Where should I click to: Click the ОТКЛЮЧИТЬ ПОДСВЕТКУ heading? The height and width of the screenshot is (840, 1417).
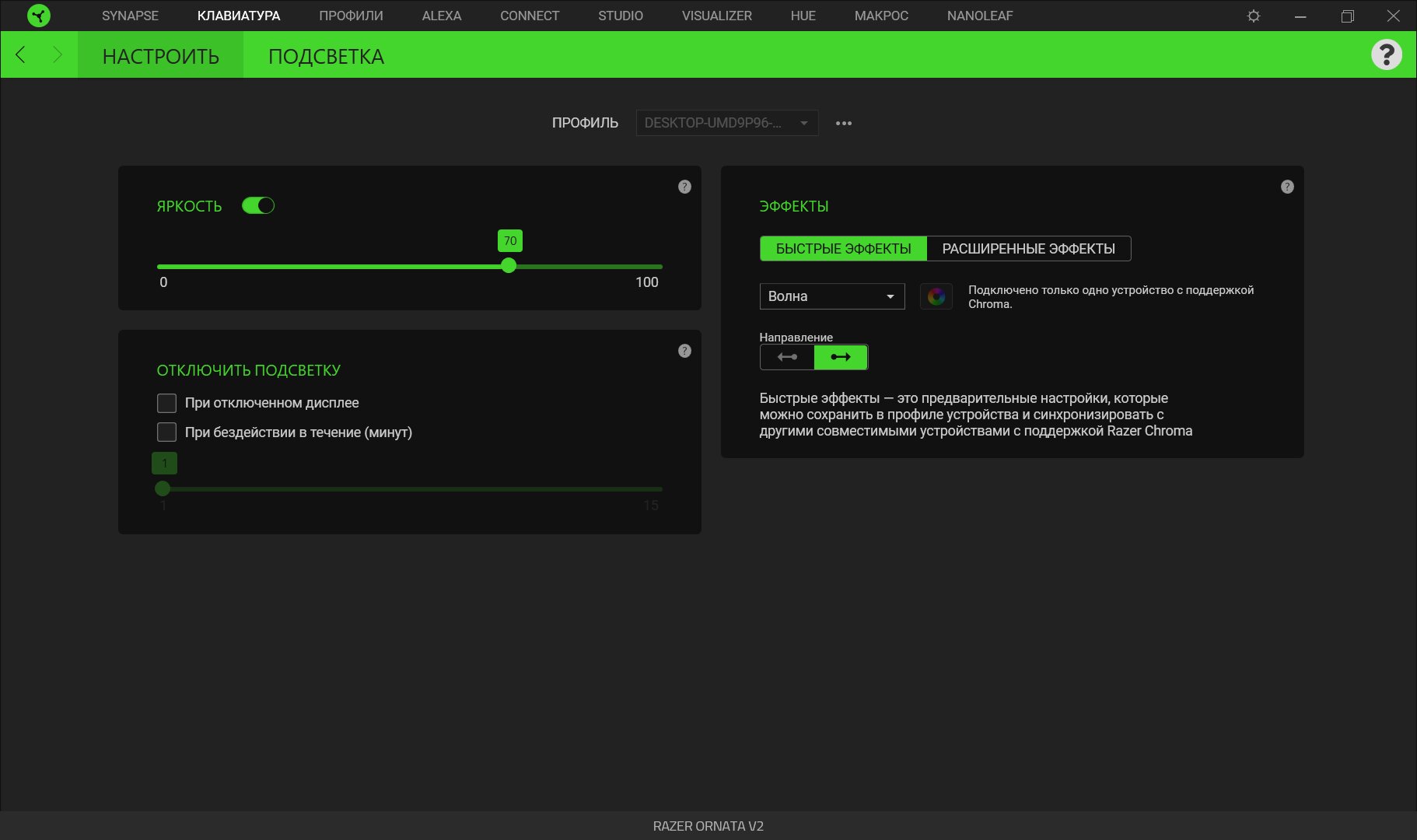point(249,370)
